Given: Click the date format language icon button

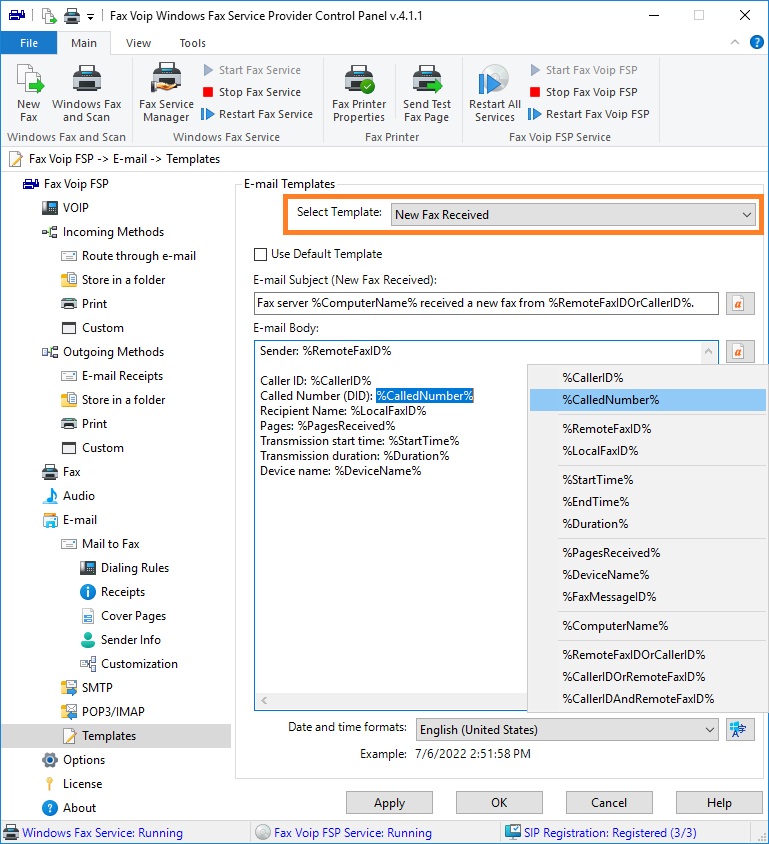Looking at the screenshot, I should tap(740, 729).
